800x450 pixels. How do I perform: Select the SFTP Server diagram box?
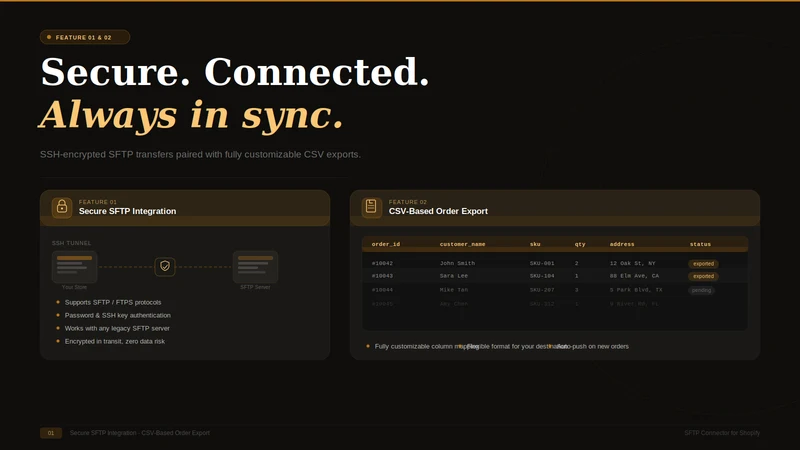(255, 267)
